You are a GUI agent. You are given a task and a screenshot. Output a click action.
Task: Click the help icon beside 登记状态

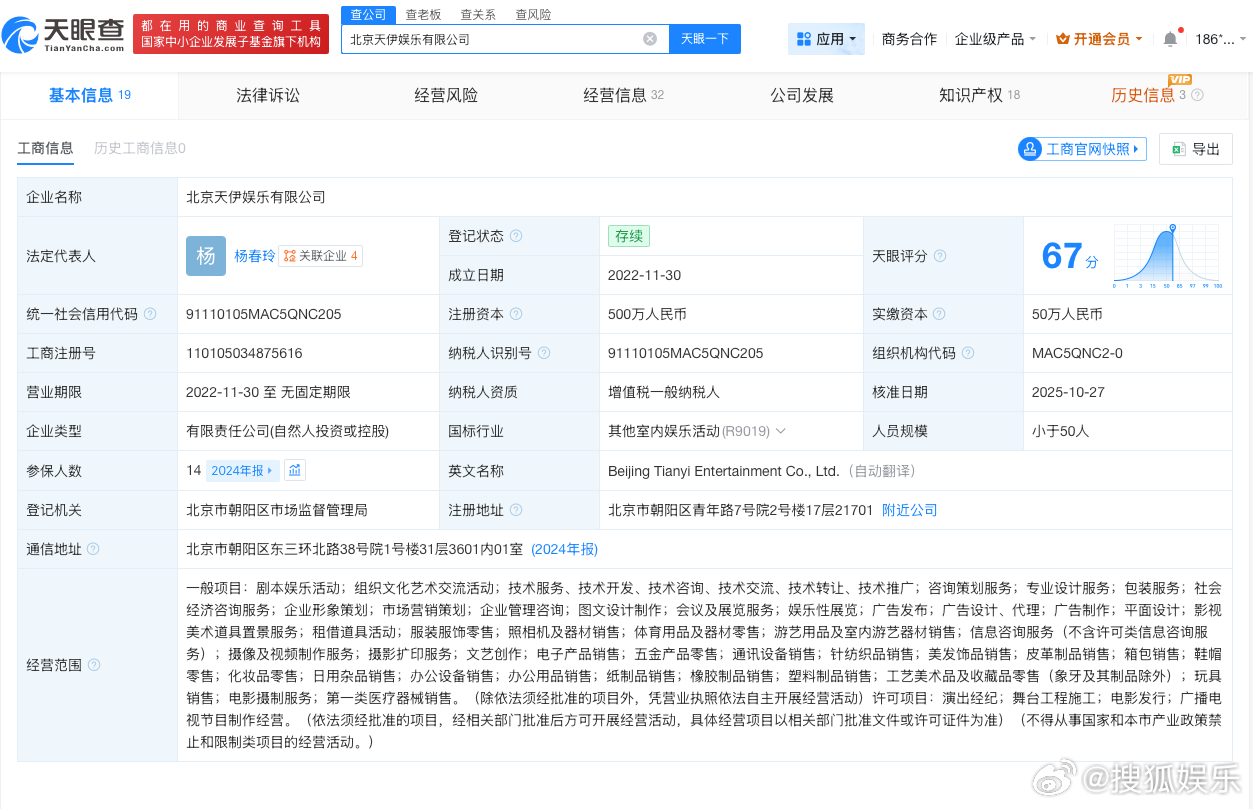[x=516, y=236]
